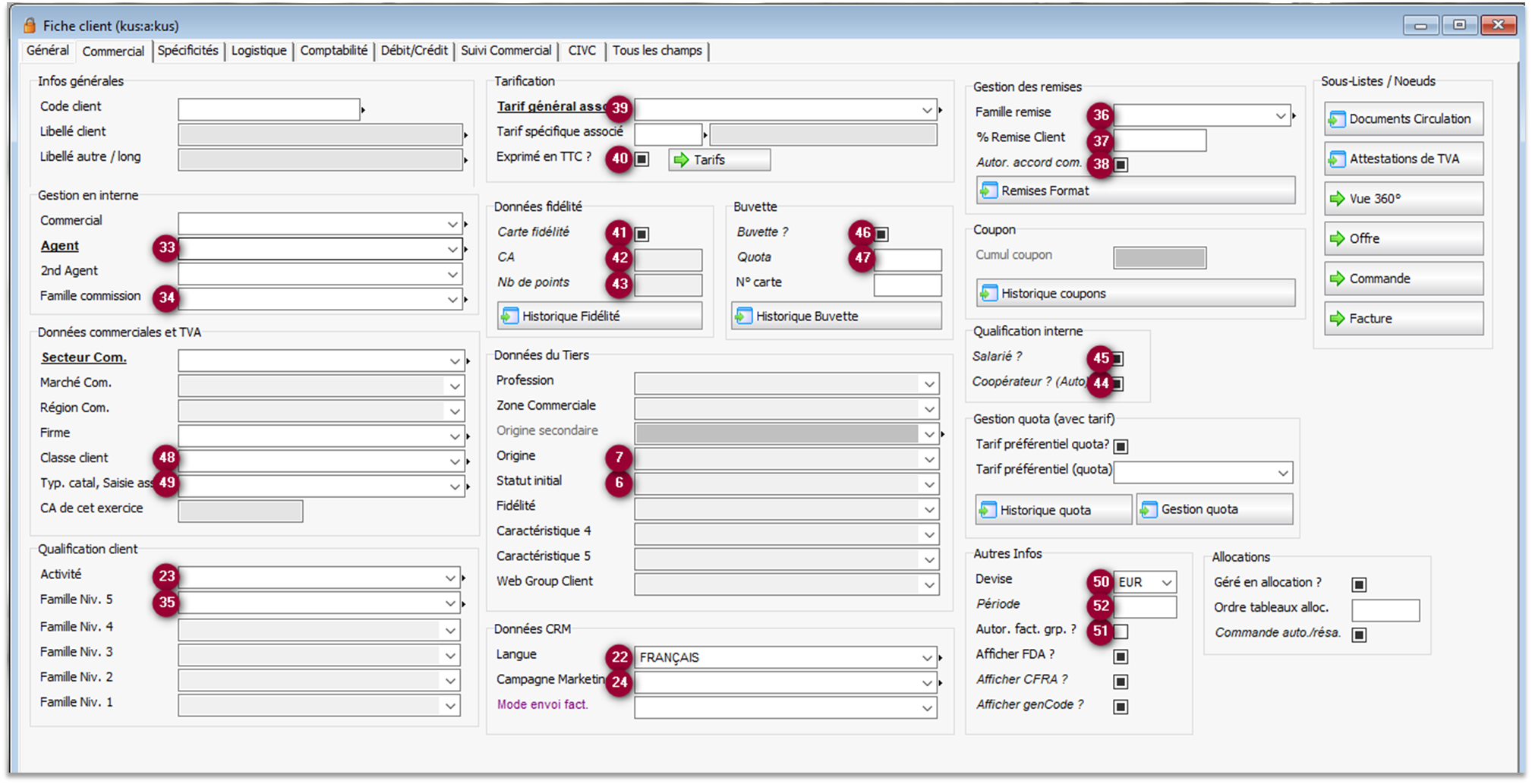Screen dimensions: 1532x784
Task: Expand the Langue FRANÇAIS dropdown
Action: [x=927, y=657]
